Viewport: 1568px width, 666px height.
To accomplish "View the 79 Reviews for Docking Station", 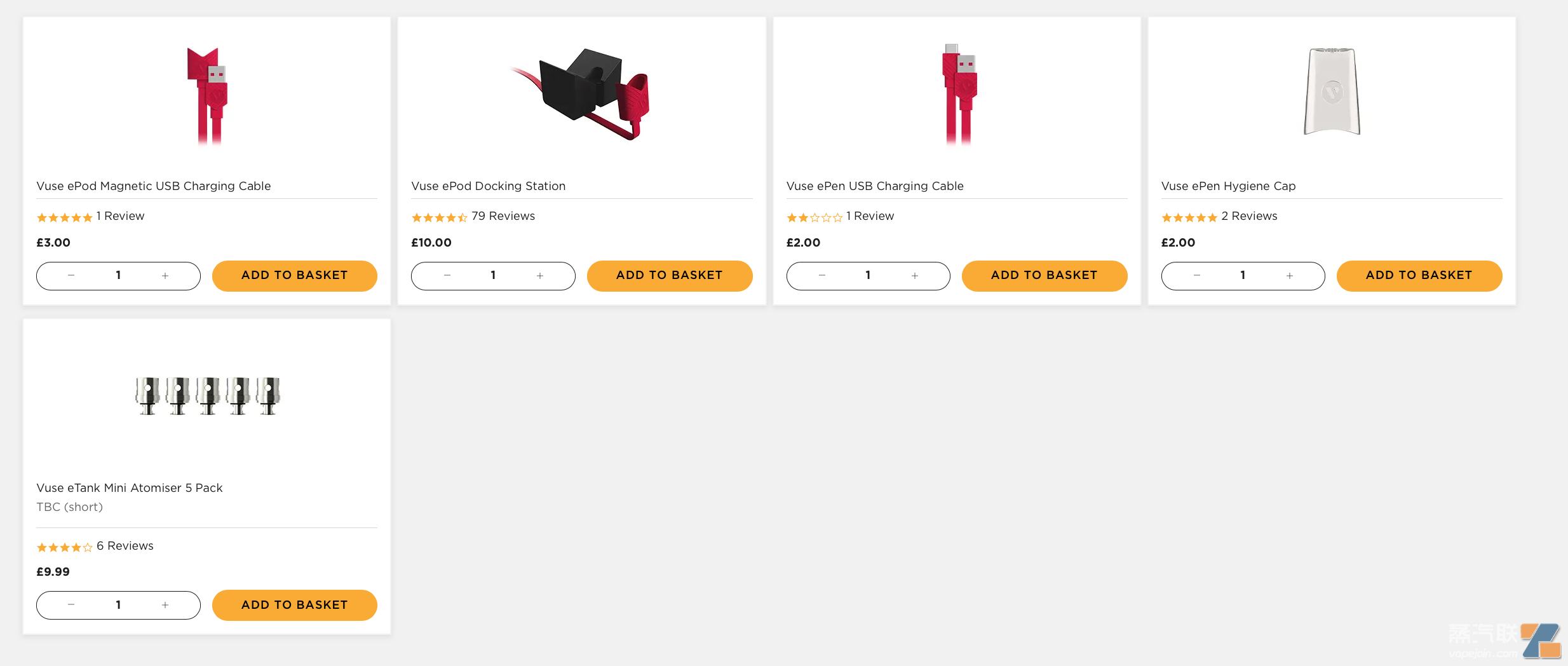I will point(503,217).
